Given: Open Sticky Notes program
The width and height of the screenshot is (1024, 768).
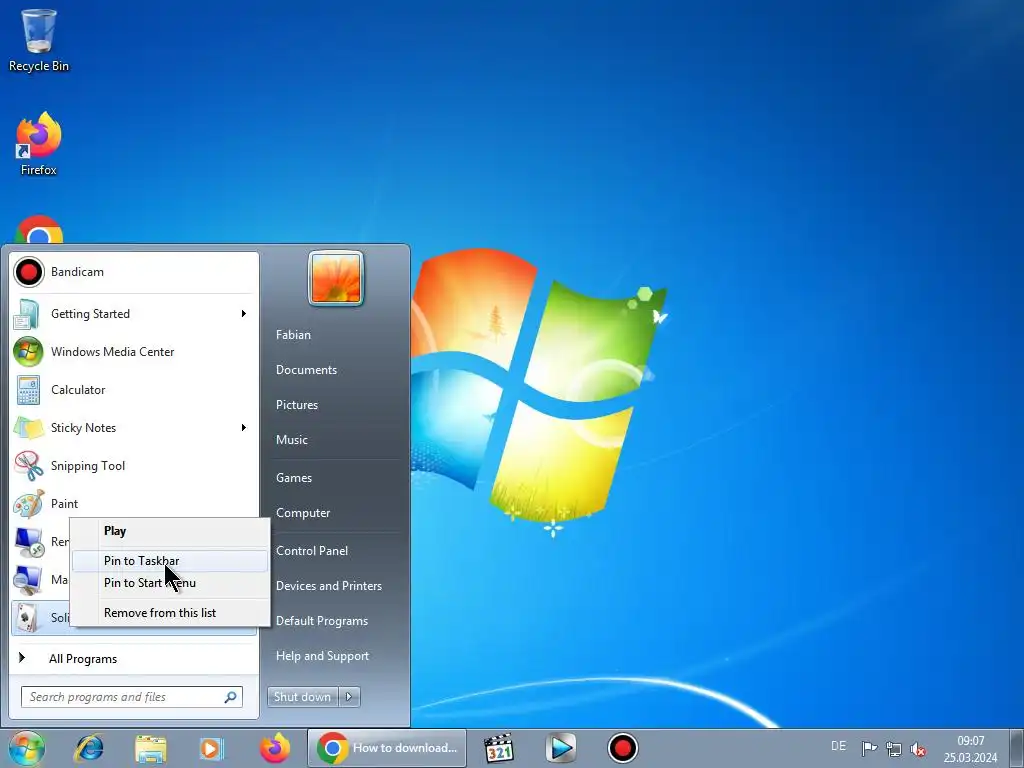Looking at the screenshot, I should (133, 428).
